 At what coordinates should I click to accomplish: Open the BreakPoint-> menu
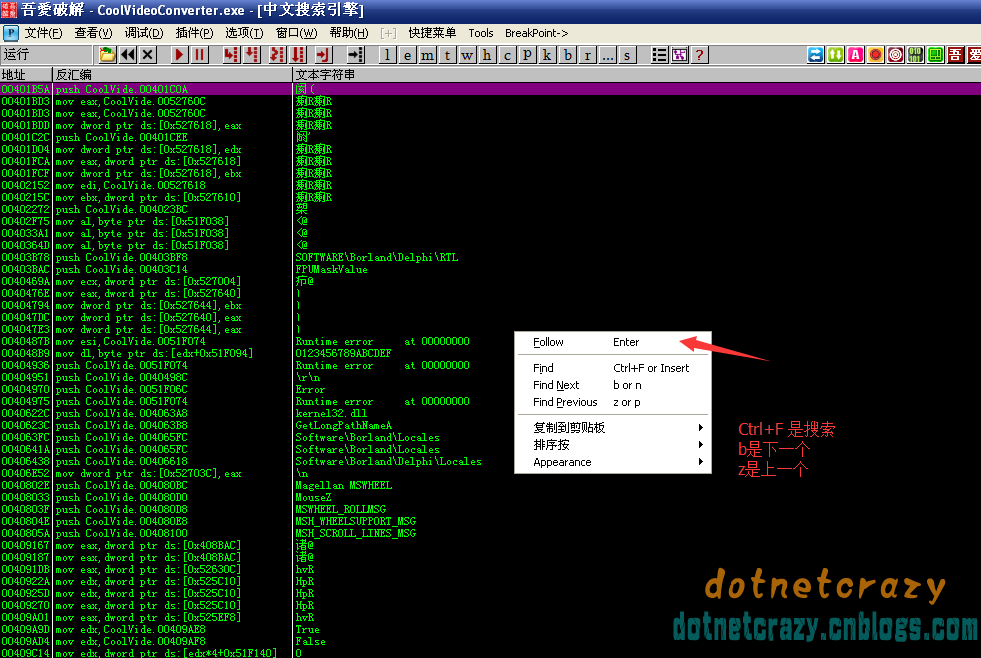[x=537, y=33]
